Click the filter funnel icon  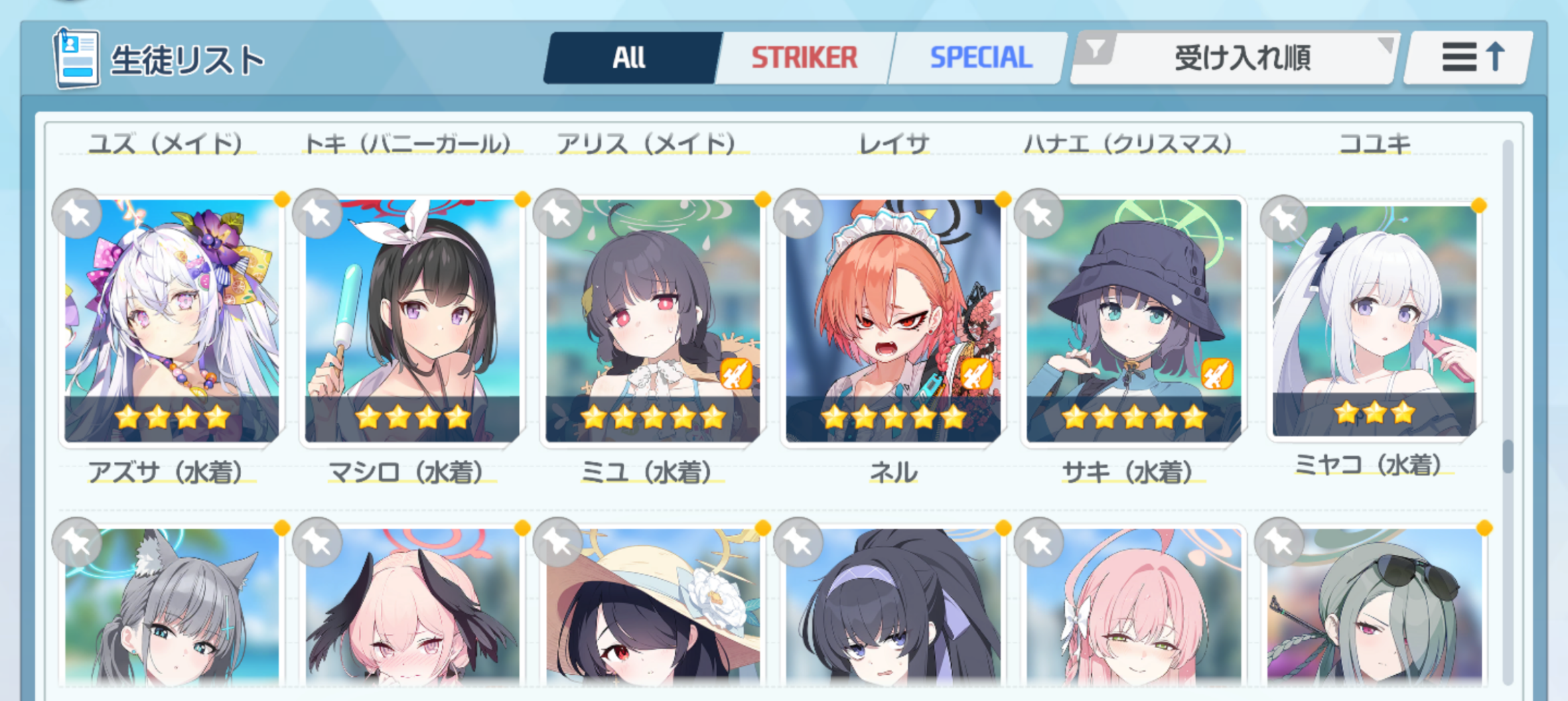pos(1095,49)
